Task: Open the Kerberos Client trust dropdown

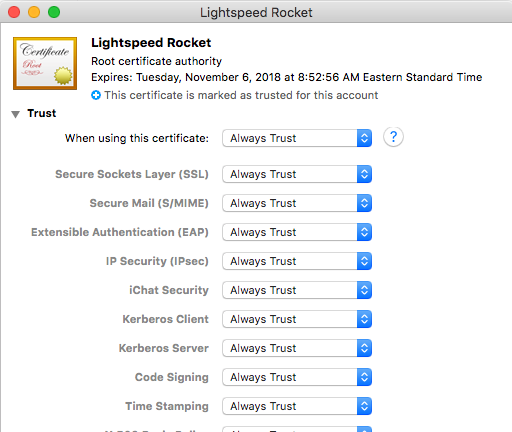Action: pyautogui.click(x=297, y=319)
